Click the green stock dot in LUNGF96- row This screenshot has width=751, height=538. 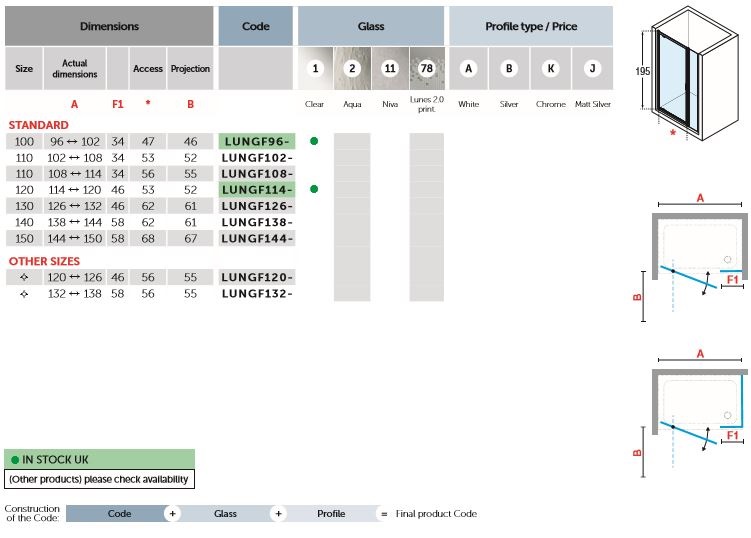(314, 141)
